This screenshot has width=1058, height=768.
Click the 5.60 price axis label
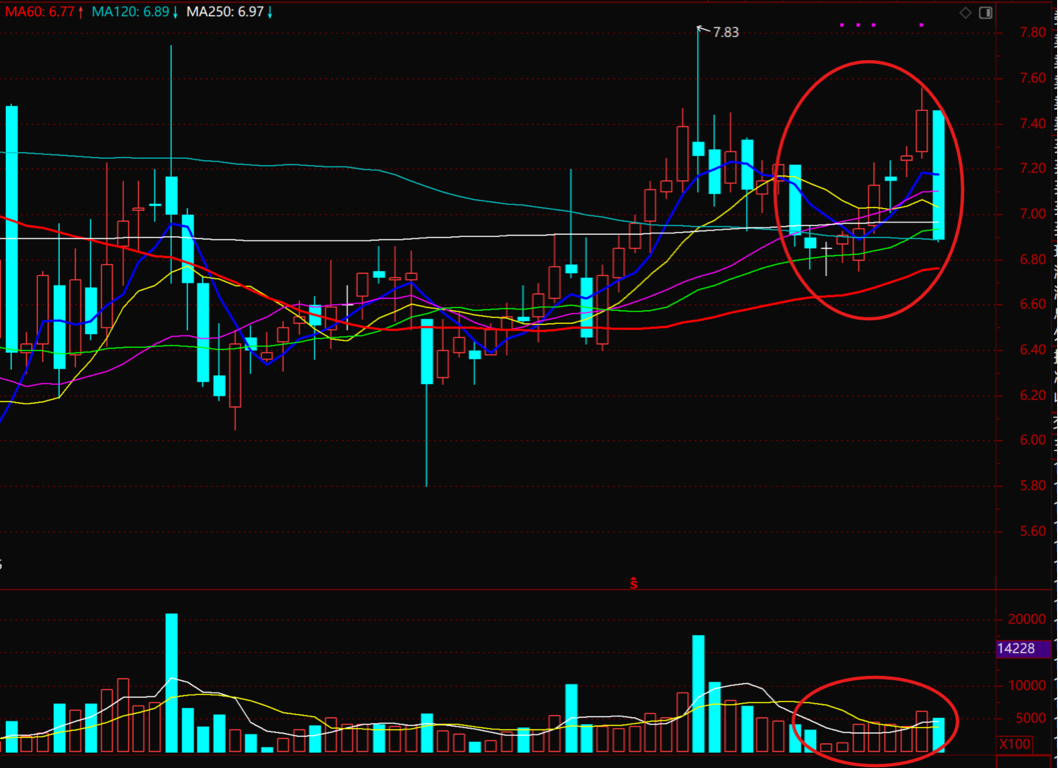pos(1033,530)
